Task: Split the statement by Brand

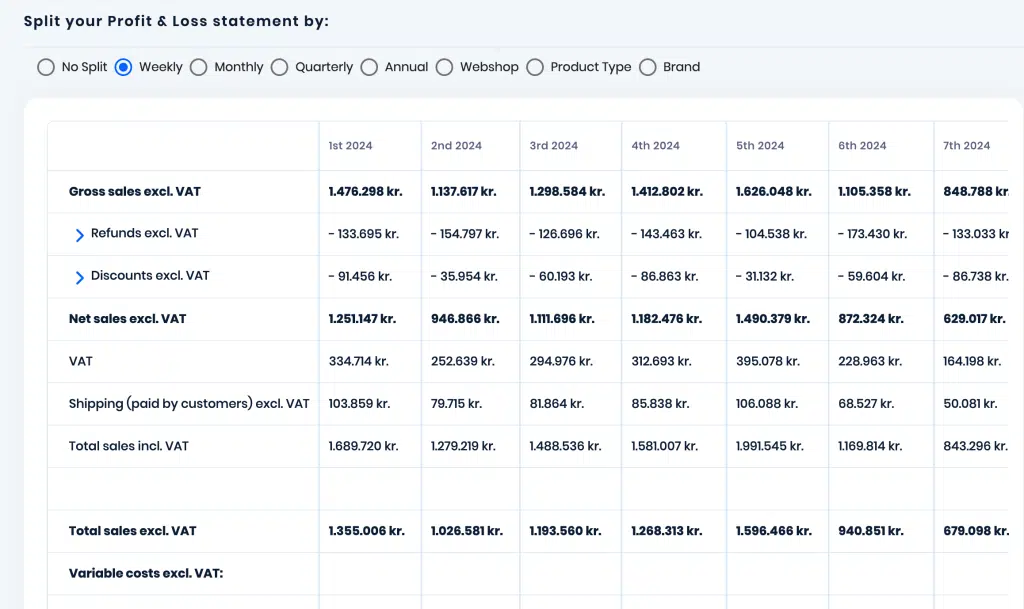Action: click(648, 67)
